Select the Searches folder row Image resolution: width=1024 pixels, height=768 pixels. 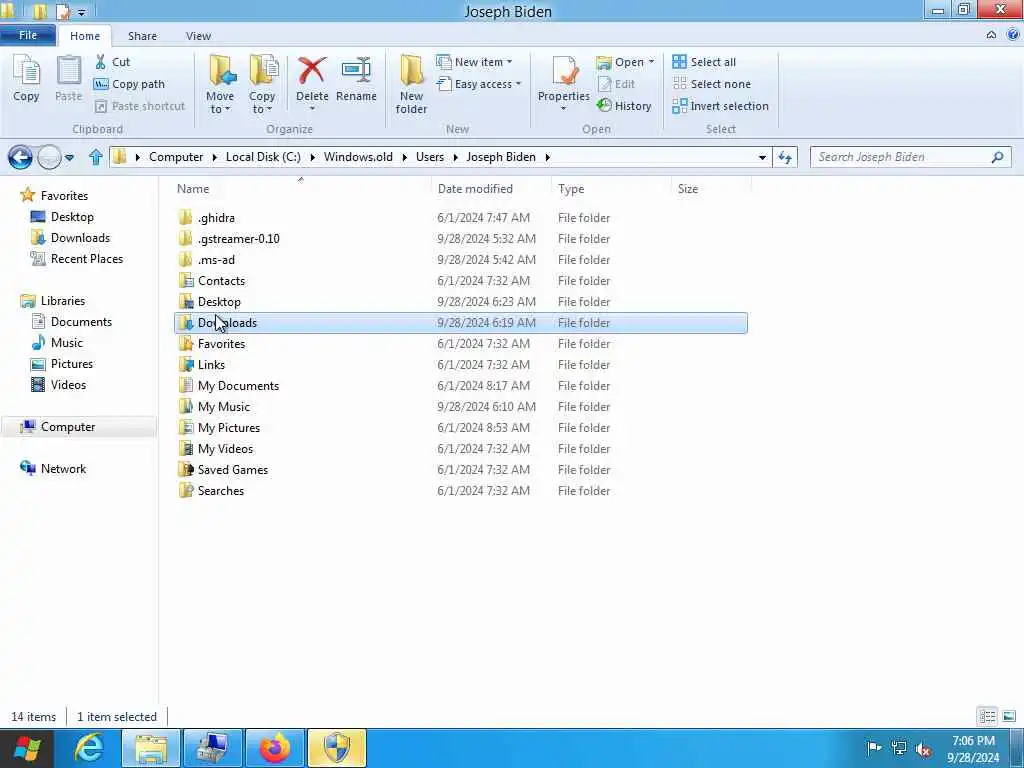(x=460, y=490)
